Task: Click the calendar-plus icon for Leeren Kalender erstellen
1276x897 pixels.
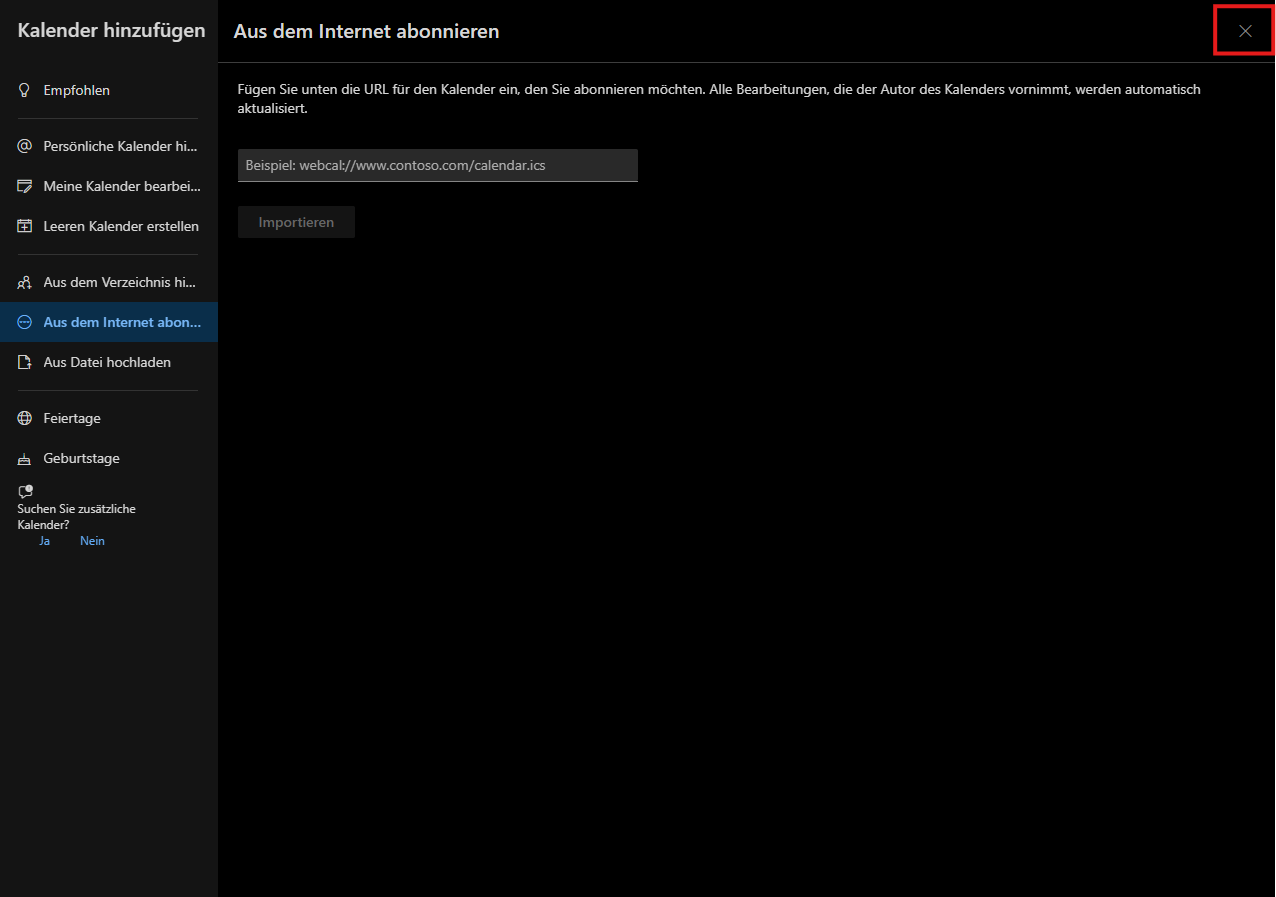Action: click(25, 226)
